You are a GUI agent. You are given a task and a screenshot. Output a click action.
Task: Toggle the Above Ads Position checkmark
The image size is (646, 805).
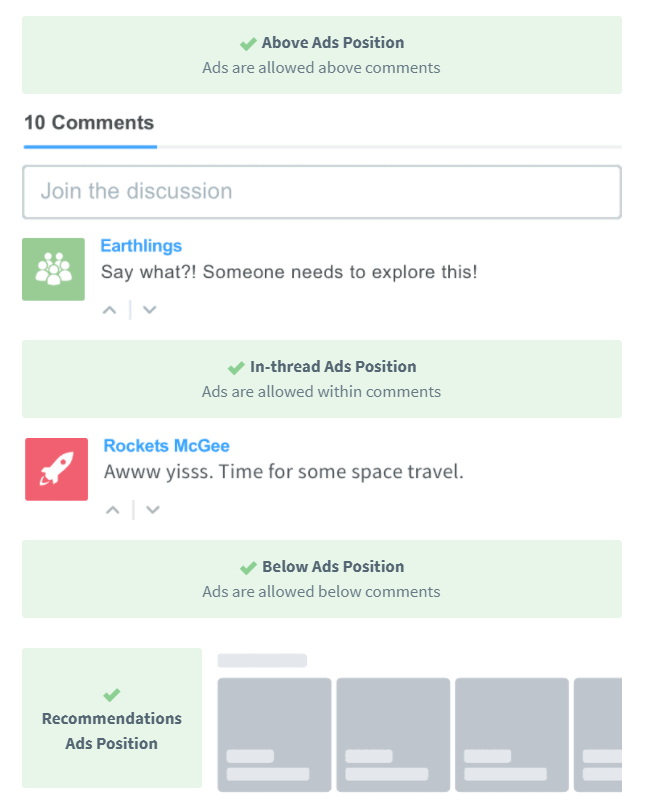point(248,44)
